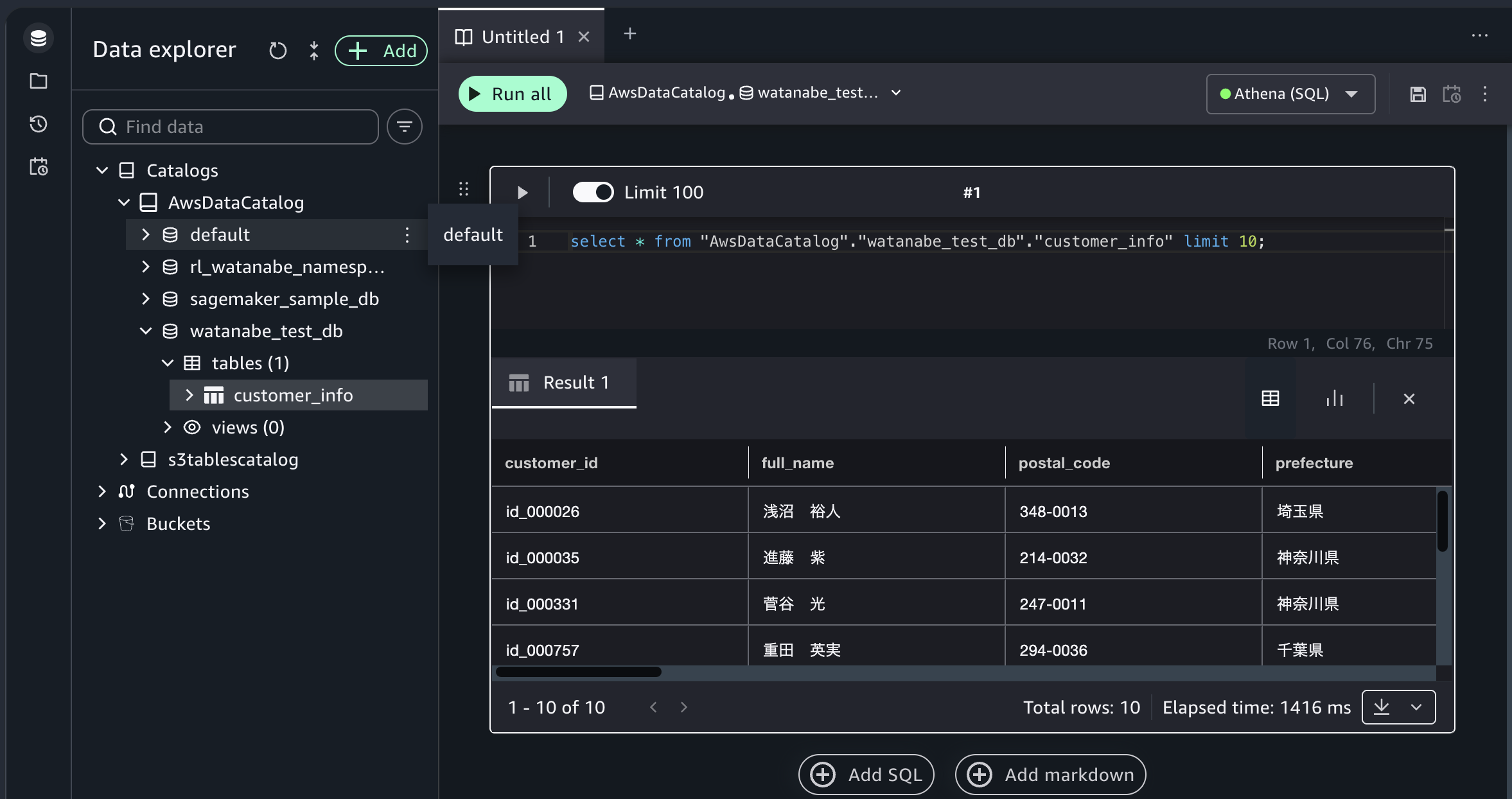1512x799 pixels.
Task: Open the filter icon next to Find data
Action: coord(404,127)
